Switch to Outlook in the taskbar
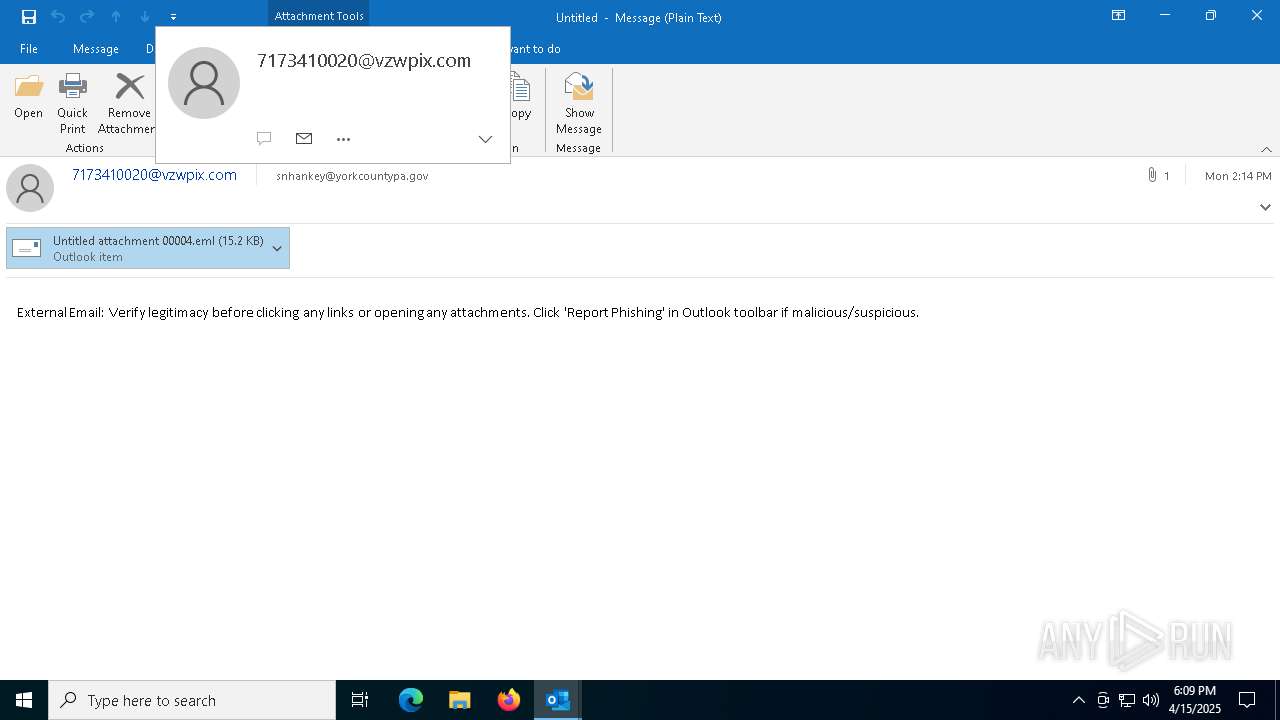Viewport: 1280px width, 720px height. click(558, 700)
